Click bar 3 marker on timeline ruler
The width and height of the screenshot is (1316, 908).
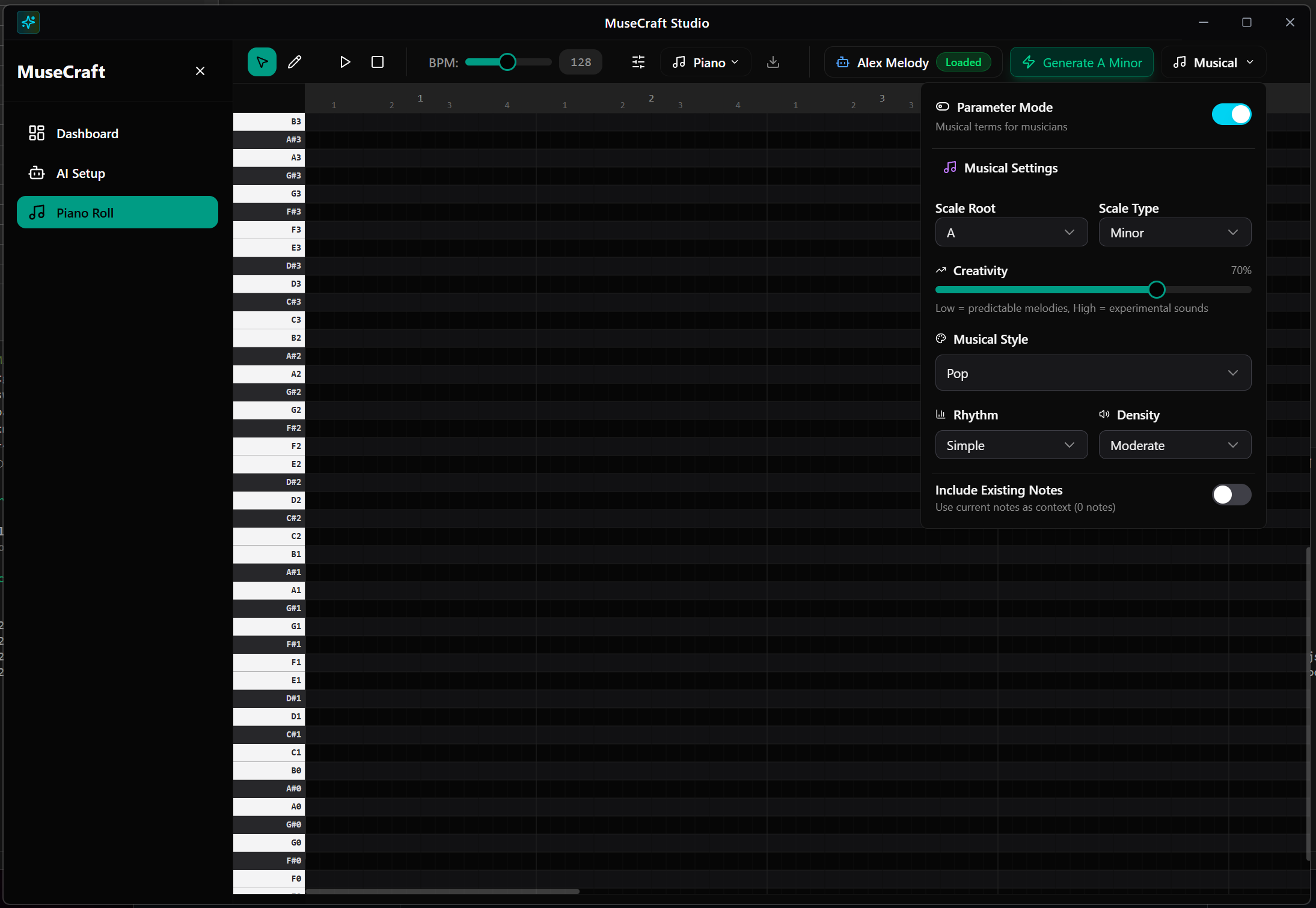[x=882, y=98]
